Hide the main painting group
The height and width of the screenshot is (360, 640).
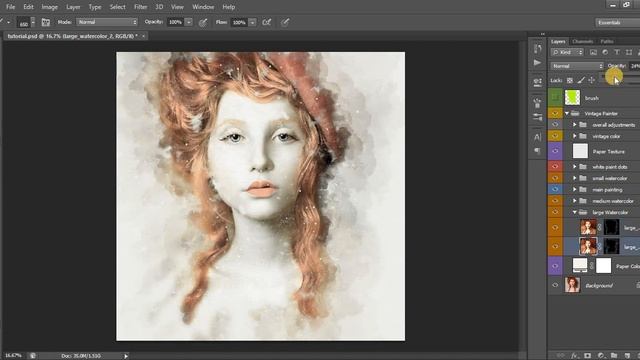click(x=555, y=190)
